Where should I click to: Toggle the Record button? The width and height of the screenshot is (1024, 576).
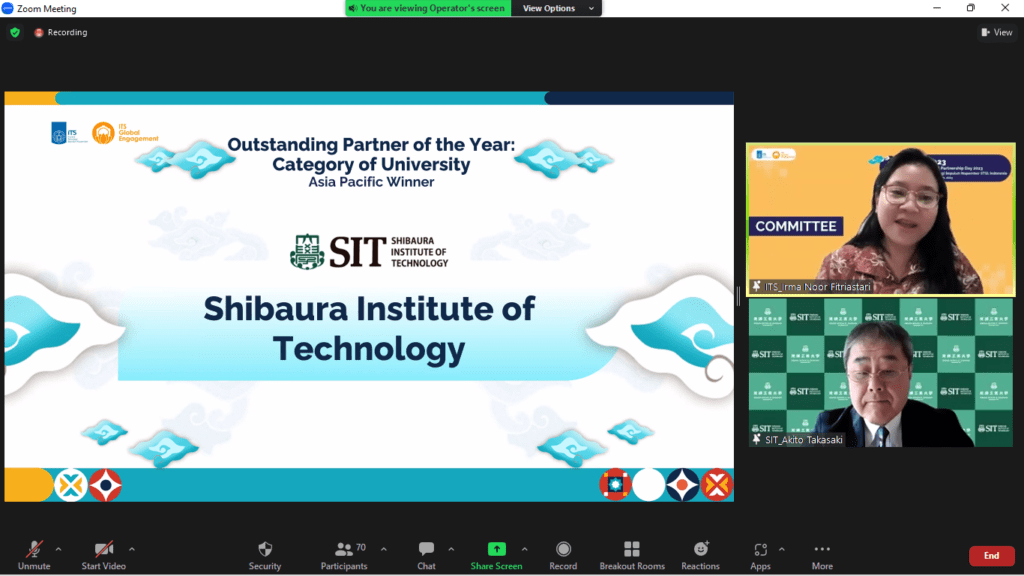coord(563,549)
